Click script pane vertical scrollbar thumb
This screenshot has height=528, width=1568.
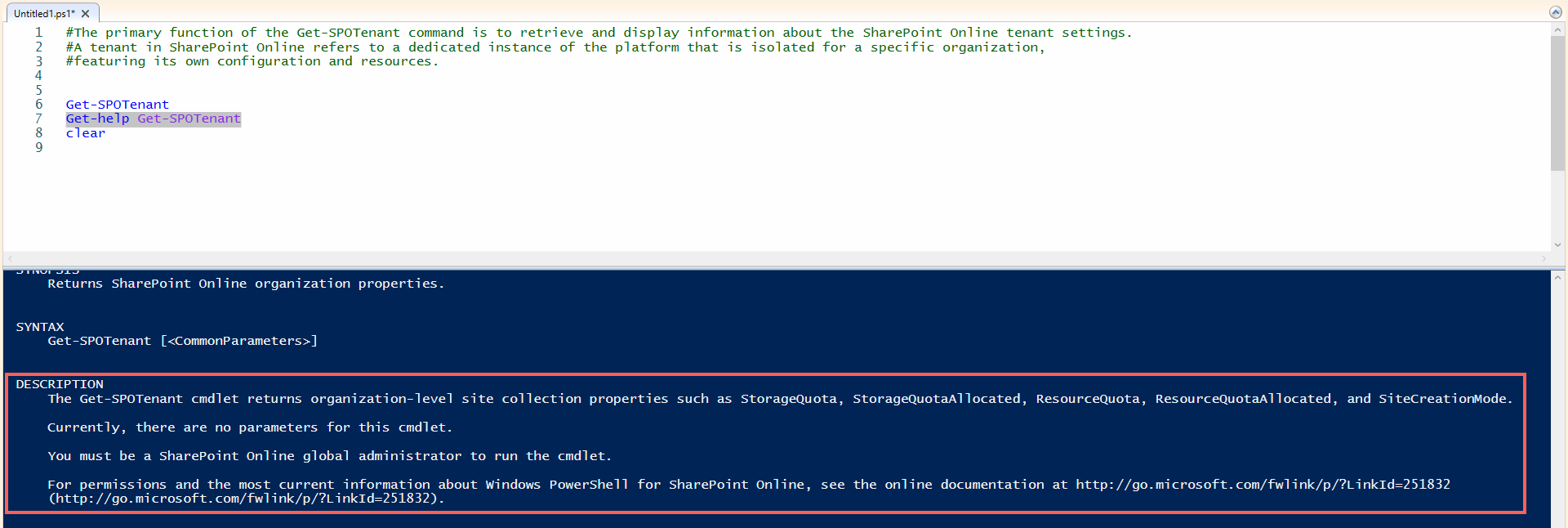click(1557, 104)
